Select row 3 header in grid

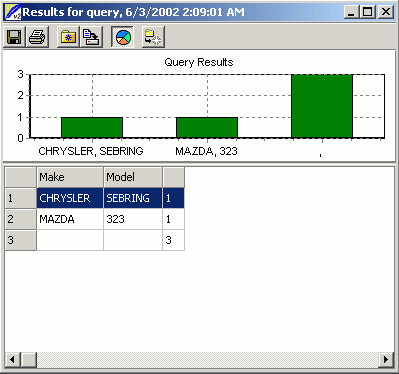click(20, 240)
